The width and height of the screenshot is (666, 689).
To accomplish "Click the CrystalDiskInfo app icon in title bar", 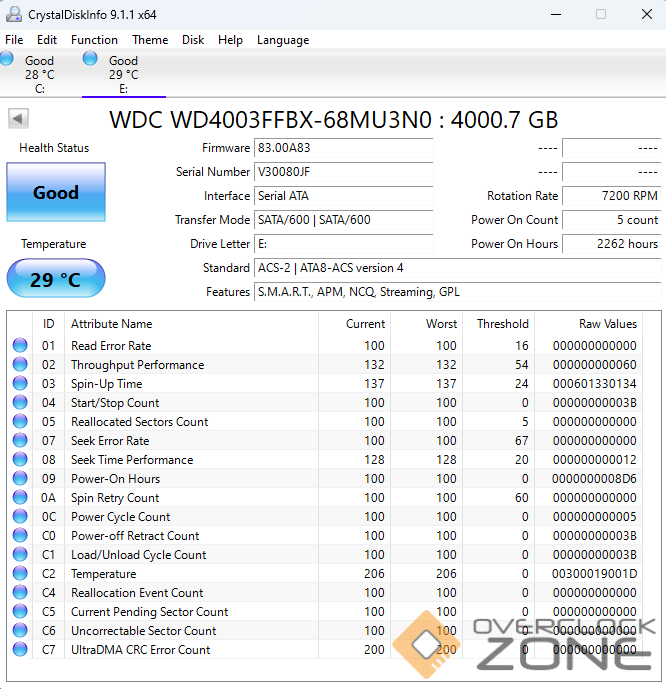I will [14, 15].
